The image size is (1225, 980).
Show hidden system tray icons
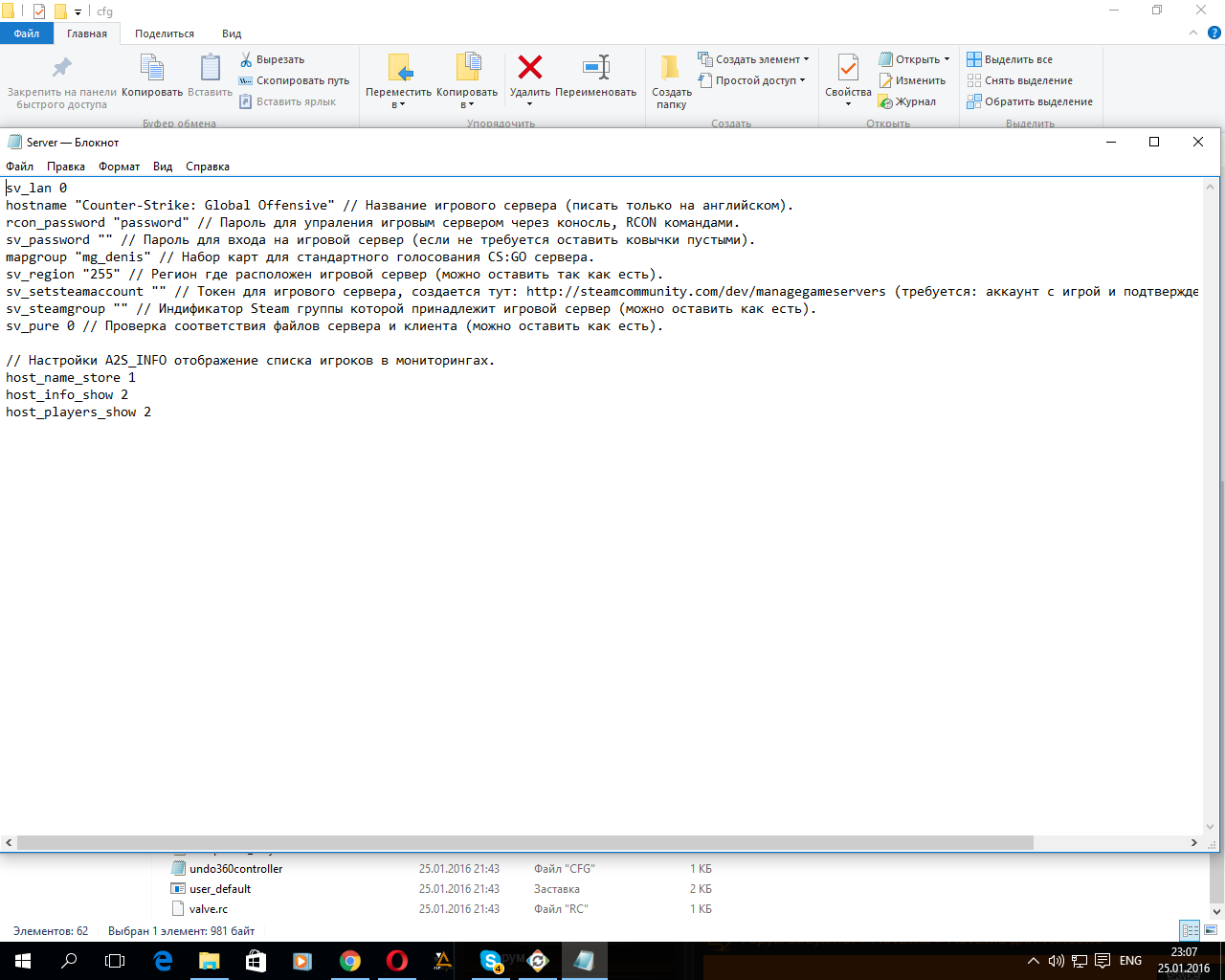[x=1033, y=961]
